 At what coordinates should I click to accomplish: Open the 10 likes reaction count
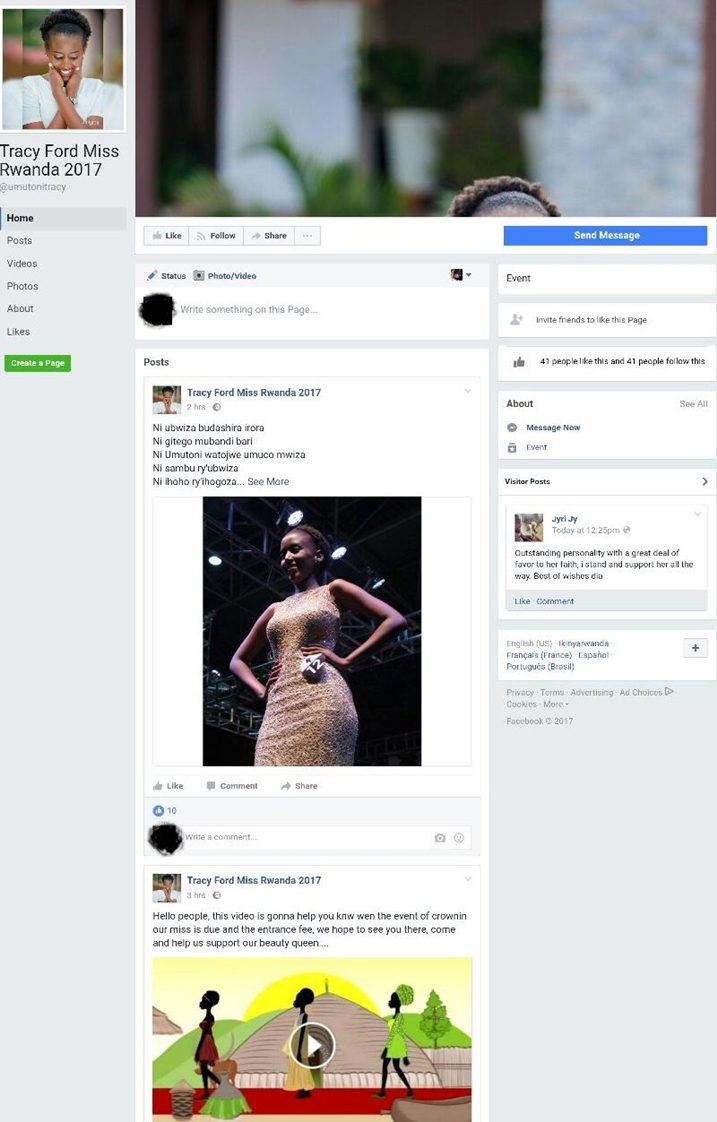point(165,811)
